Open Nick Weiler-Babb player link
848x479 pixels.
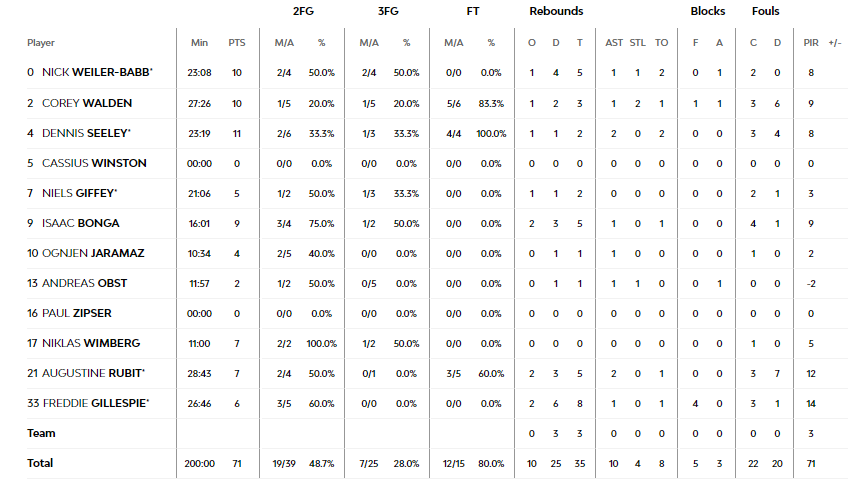[97, 72]
